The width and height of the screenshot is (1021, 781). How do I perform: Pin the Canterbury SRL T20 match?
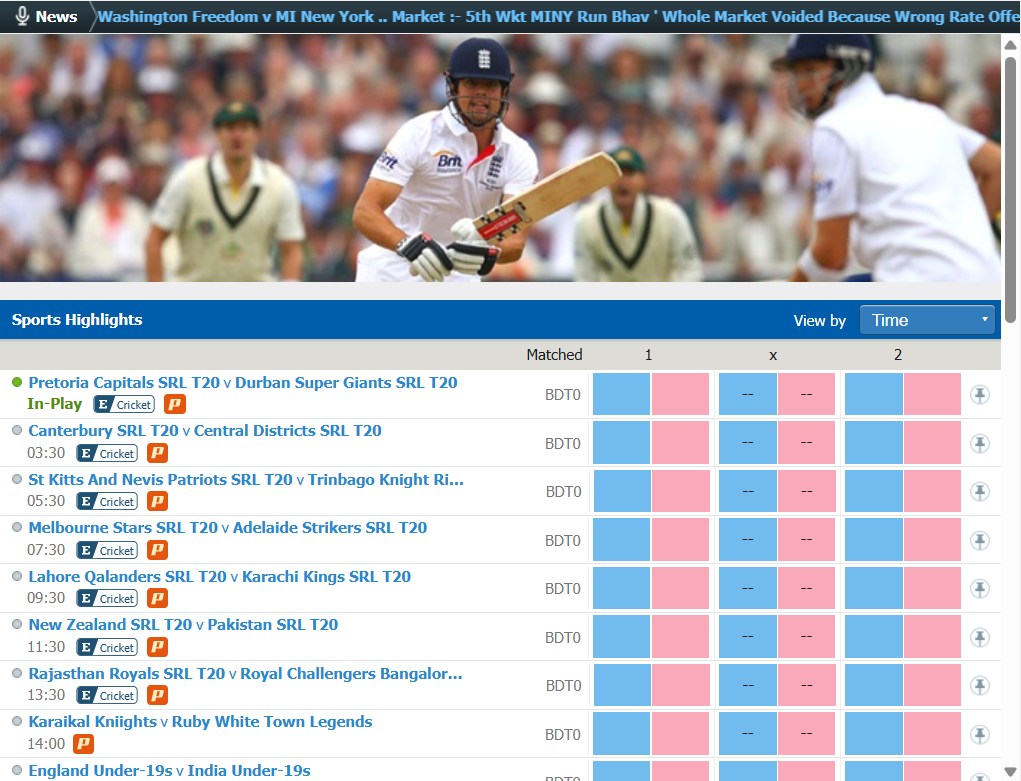pyautogui.click(x=980, y=444)
